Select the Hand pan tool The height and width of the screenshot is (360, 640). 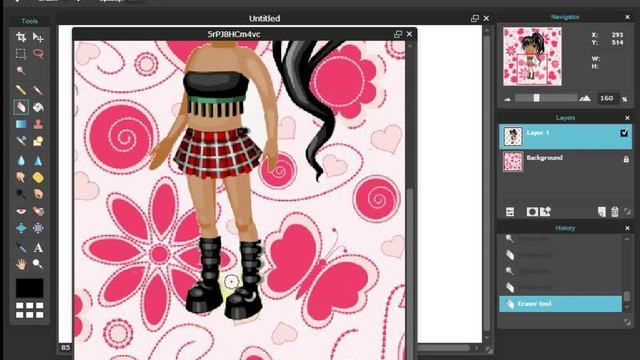pyautogui.click(x=21, y=264)
